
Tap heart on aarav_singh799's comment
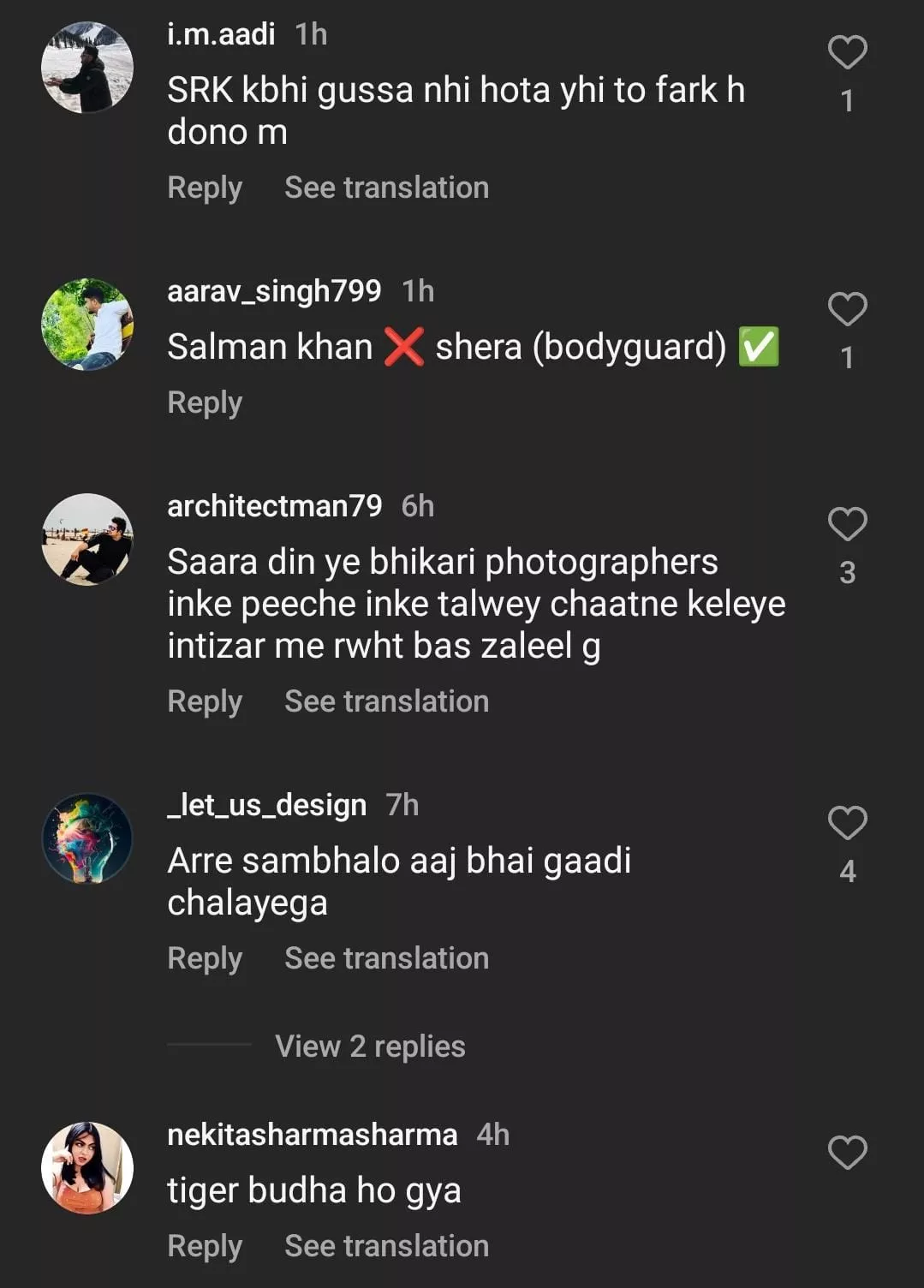(x=847, y=309)
